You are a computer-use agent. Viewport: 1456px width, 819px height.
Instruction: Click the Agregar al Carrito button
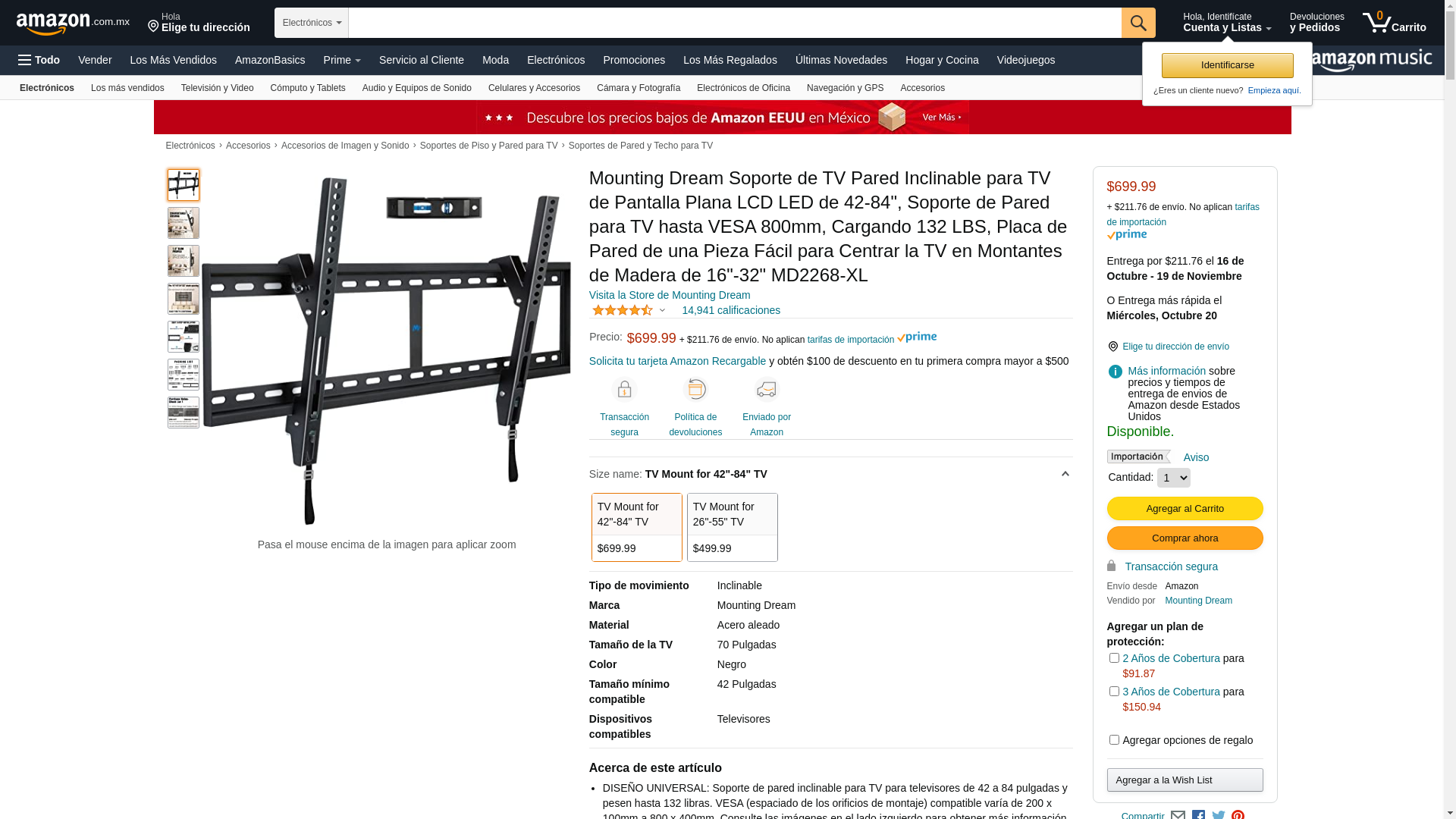1185,509
